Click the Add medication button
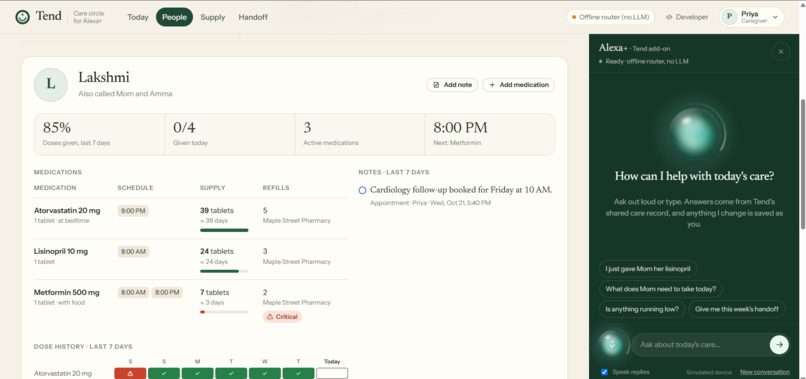Image resolution: width=806 pixels, height=379 pixels. point(519,85)
